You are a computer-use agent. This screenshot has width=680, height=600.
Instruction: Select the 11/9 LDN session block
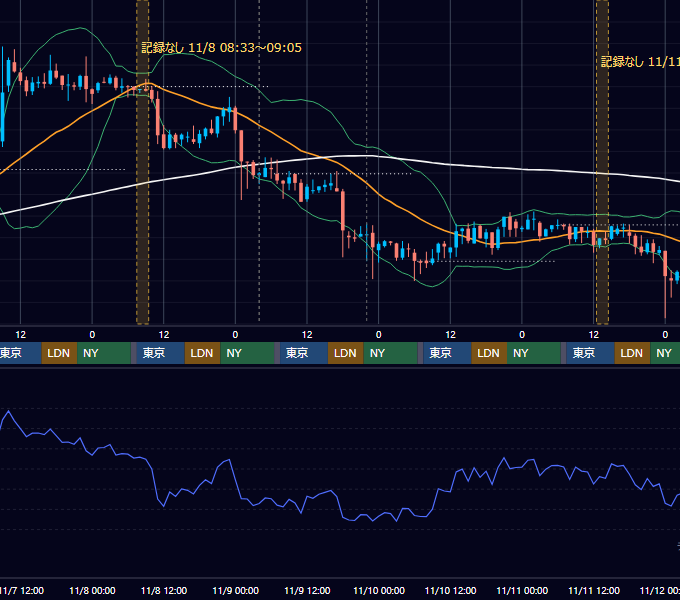(346, 353)
